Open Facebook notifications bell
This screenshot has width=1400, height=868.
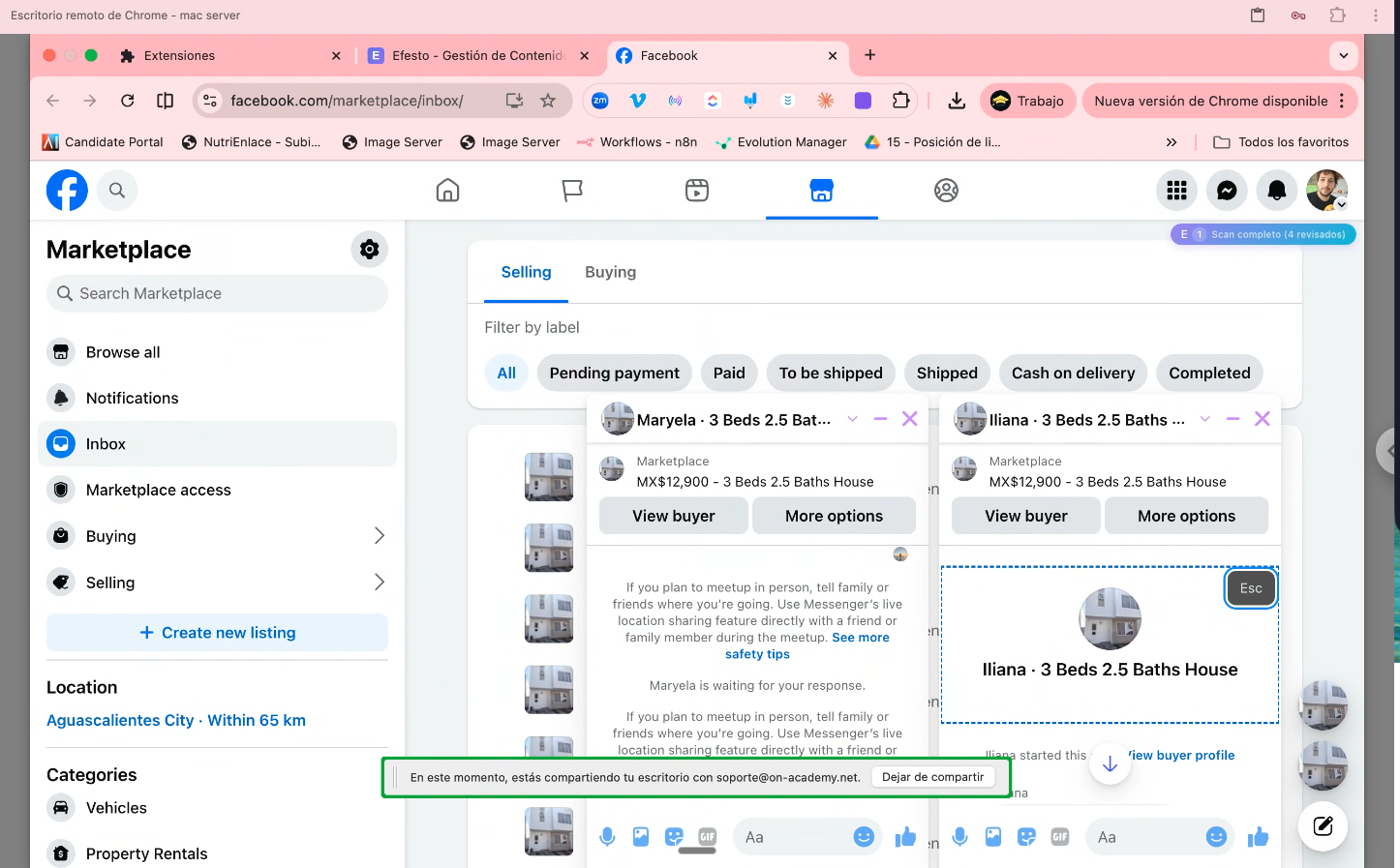click(1277, 191)
